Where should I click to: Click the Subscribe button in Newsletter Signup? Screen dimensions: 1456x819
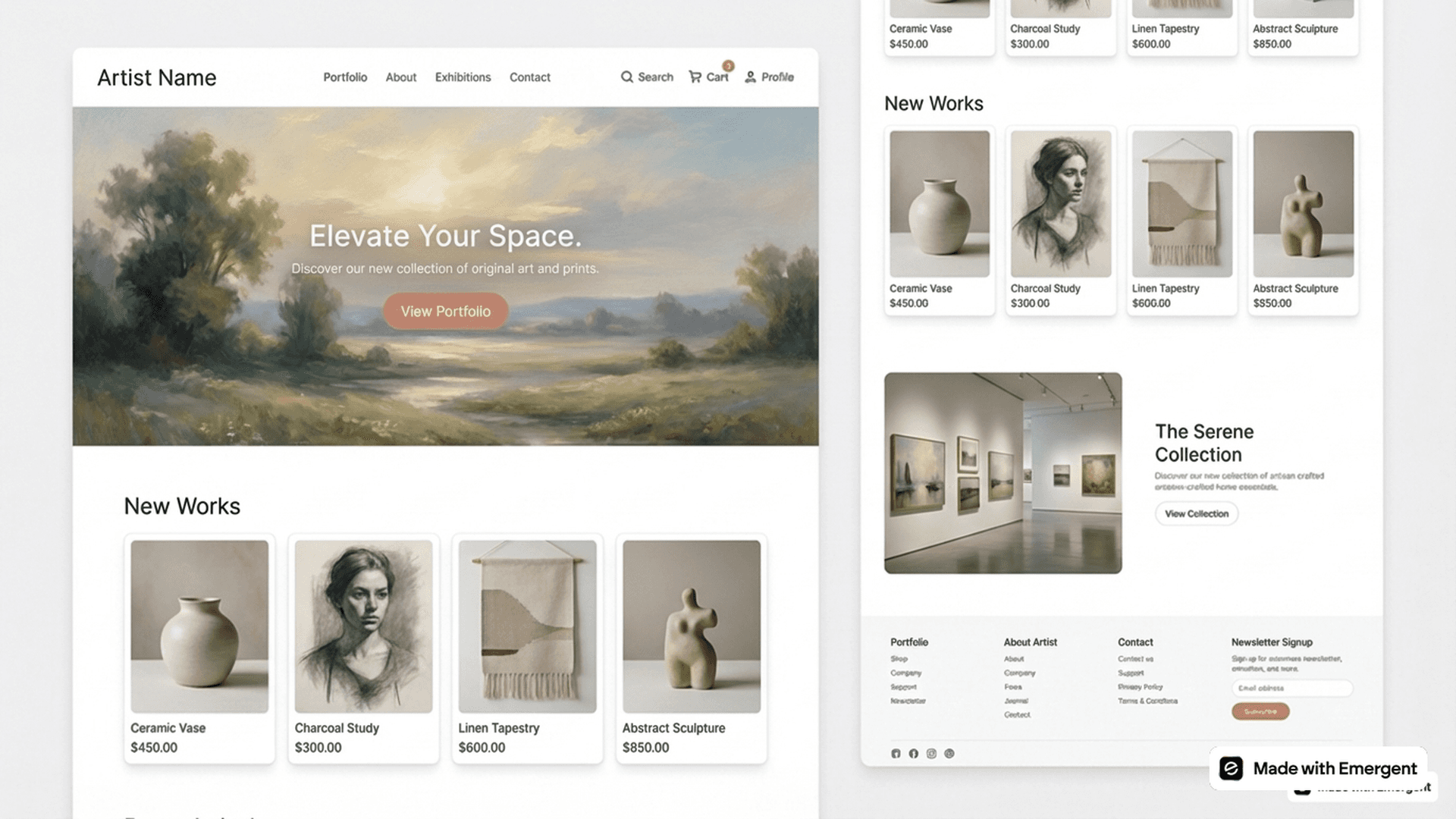(x=1260, y=711)
